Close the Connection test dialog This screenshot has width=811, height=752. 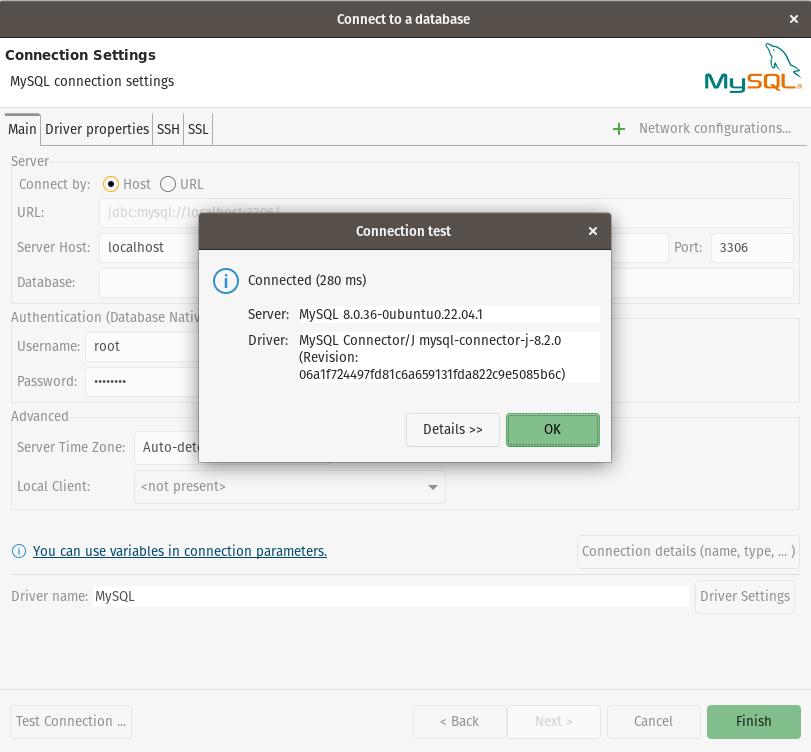pos(593,231)
